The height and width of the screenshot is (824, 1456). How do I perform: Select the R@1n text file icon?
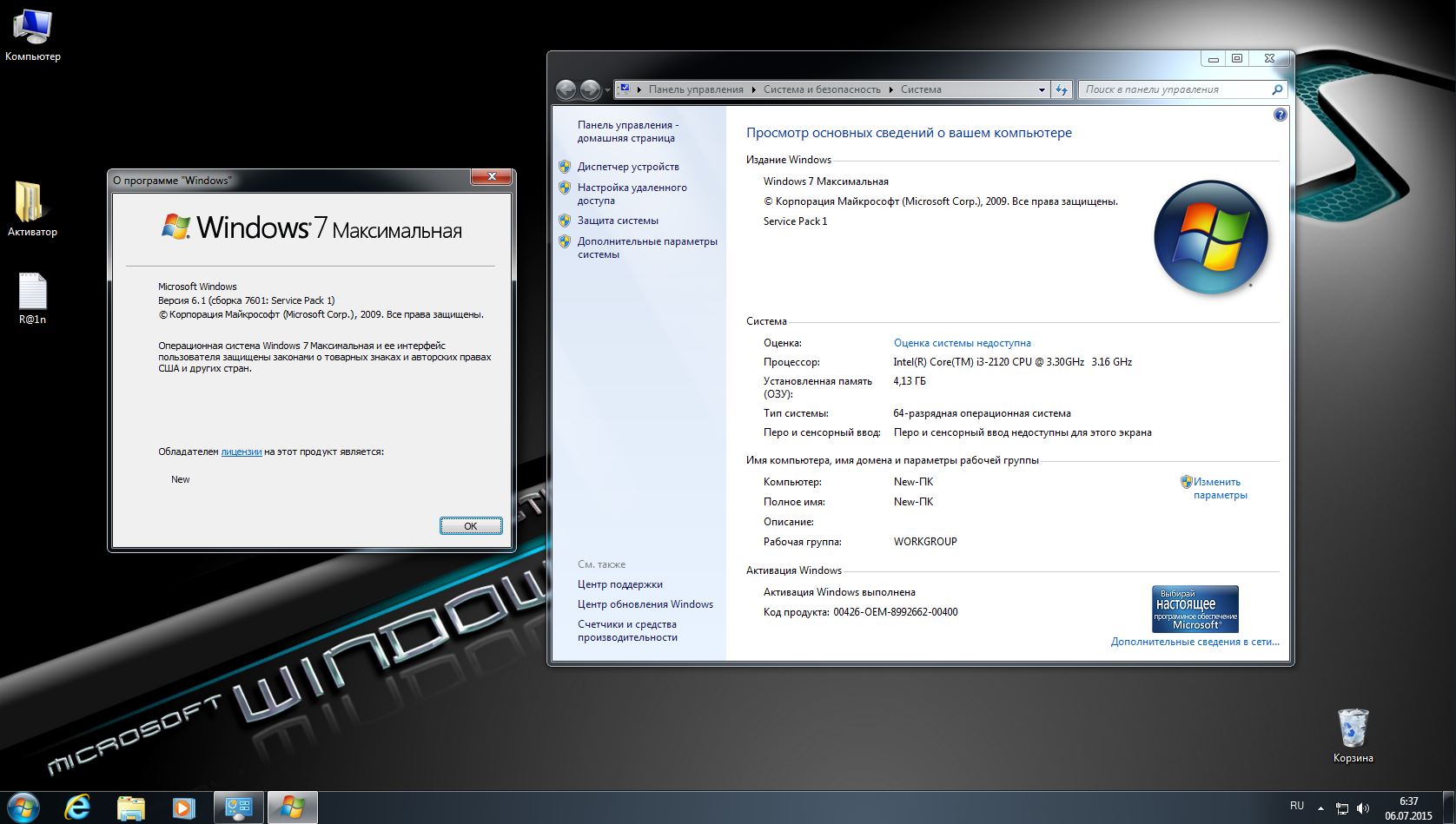pyautogui.click(x=32, y=299)
